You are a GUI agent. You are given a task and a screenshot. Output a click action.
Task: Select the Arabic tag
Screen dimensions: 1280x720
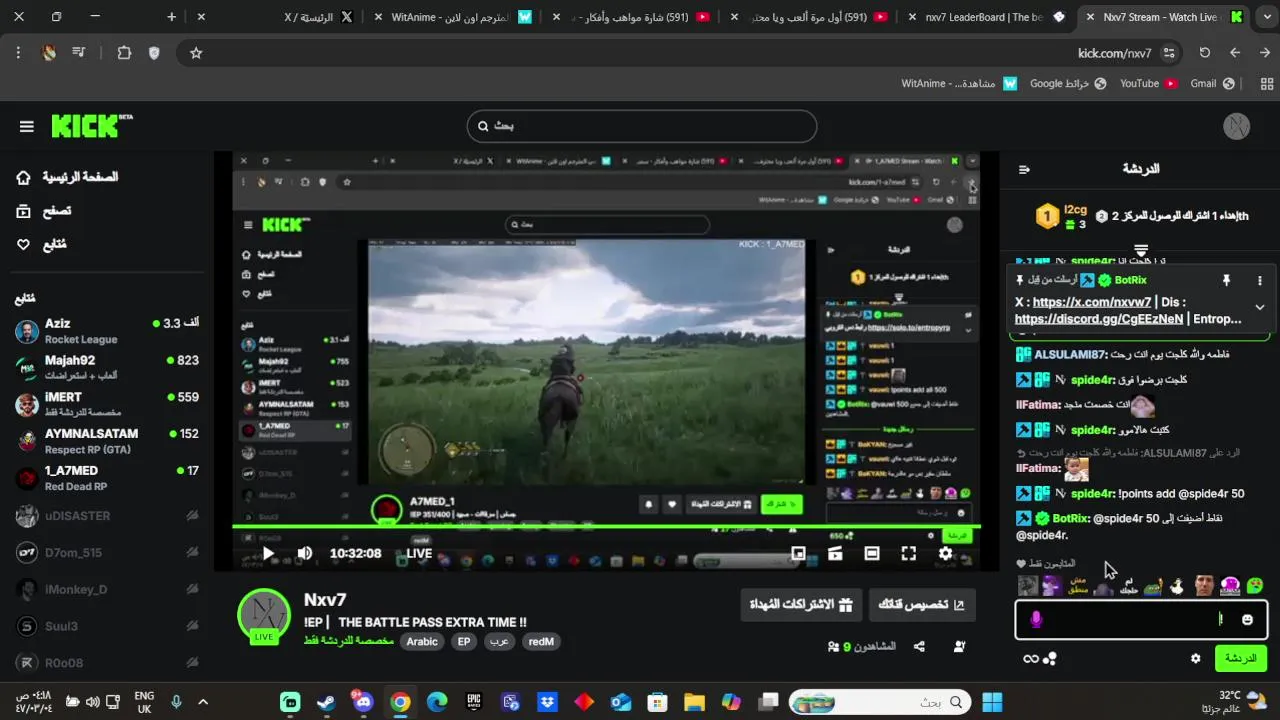coord(422,642)
